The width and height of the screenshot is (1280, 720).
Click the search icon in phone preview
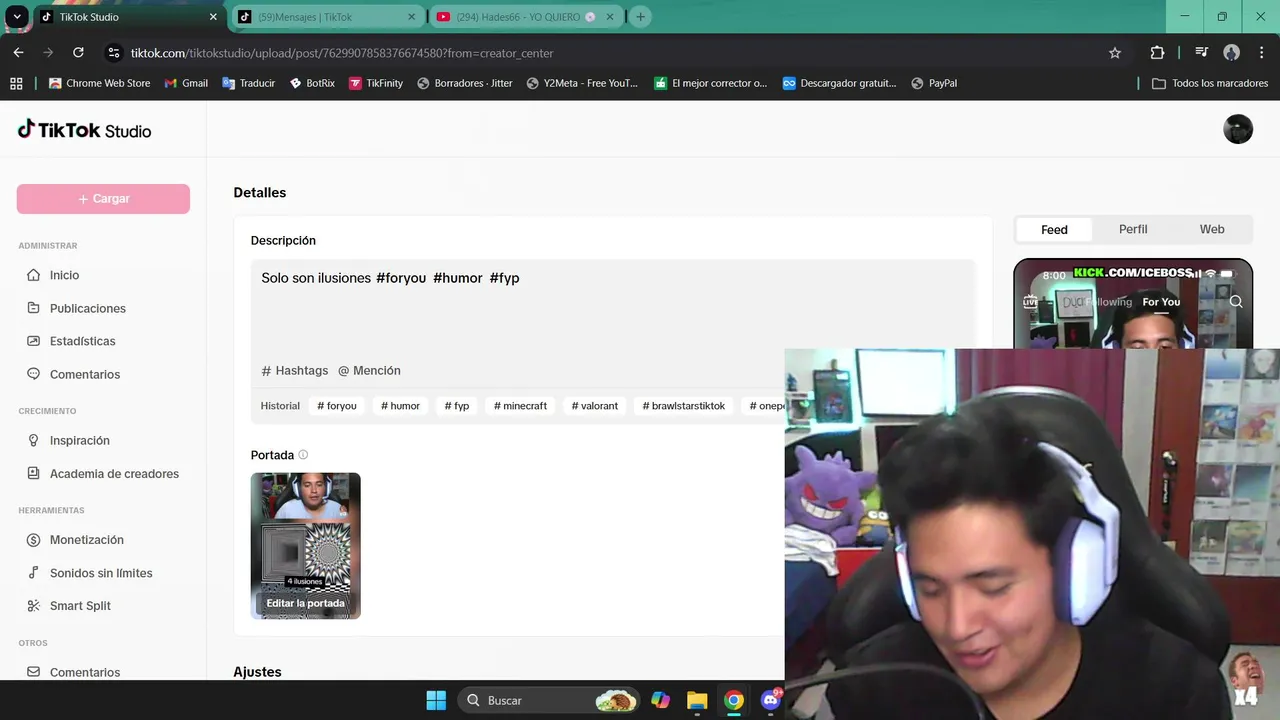click(1236, 301)
